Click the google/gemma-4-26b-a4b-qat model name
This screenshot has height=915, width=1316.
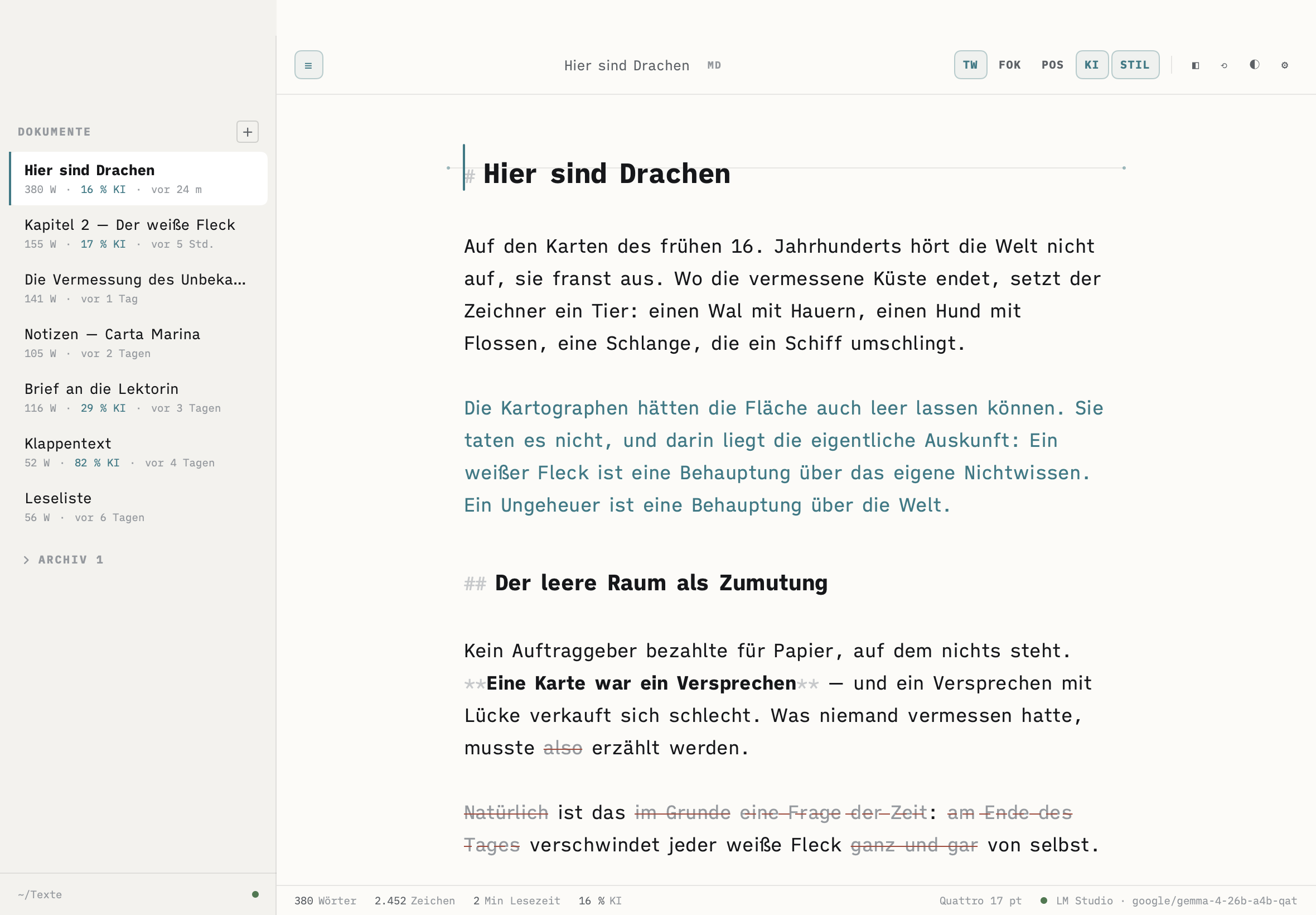point(1214,900)
